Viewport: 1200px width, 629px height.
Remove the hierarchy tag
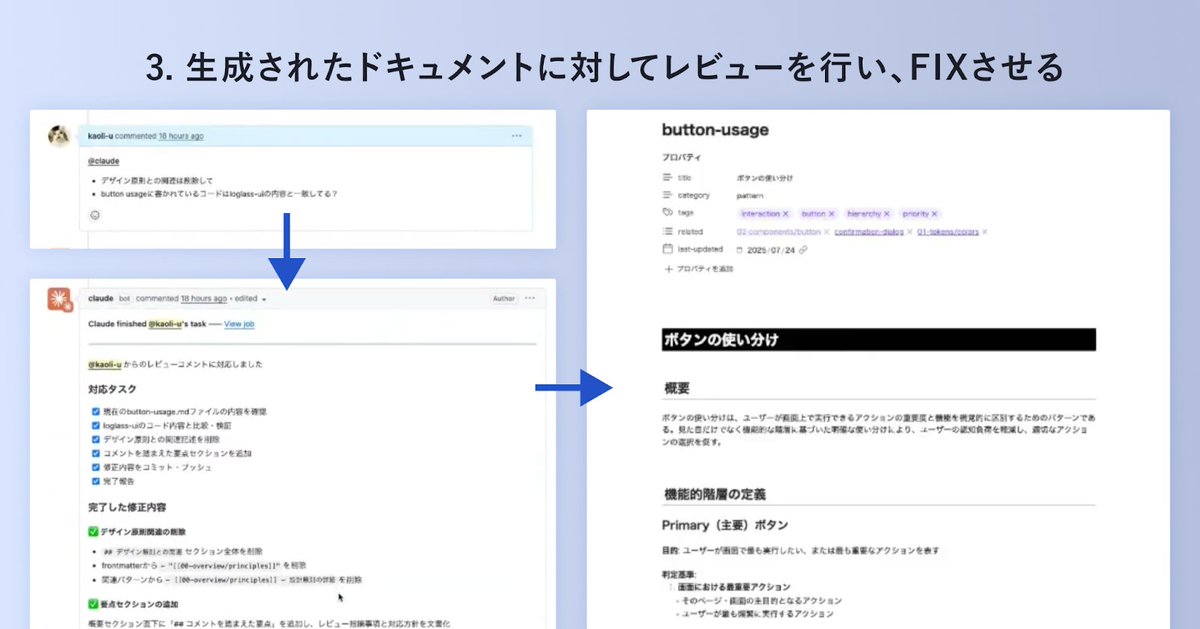[887, 214]
